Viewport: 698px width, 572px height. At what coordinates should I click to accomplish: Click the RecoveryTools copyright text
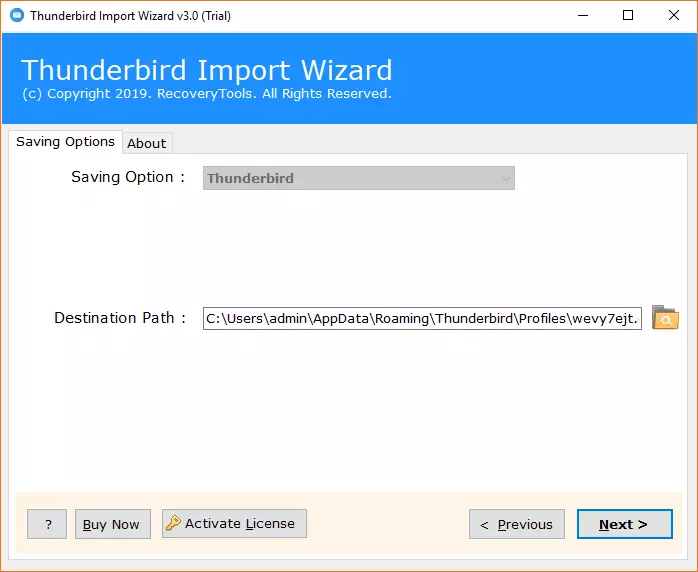pyautogui.click(x=206, y=94)
